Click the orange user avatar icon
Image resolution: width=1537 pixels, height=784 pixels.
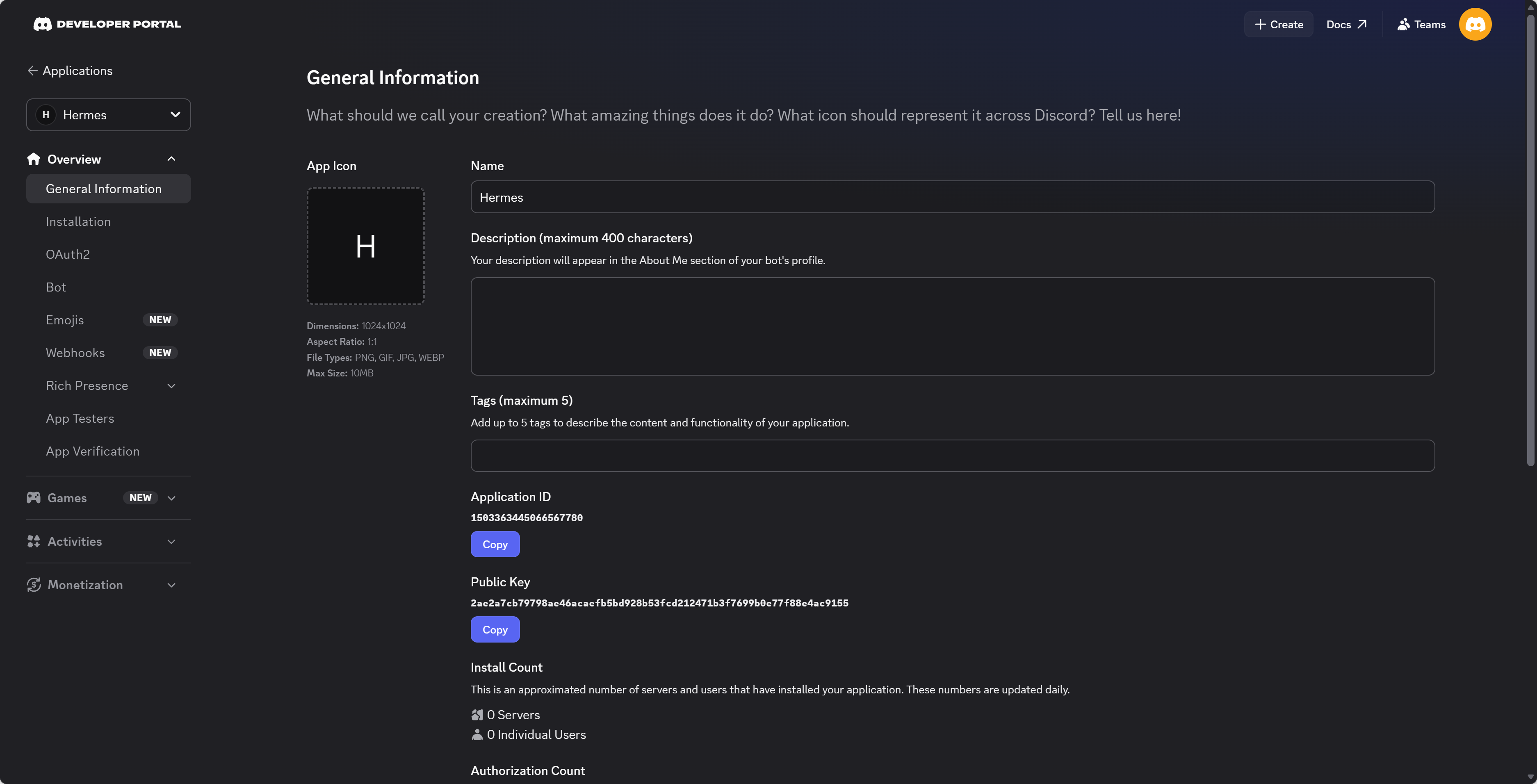click(1475, 25)
